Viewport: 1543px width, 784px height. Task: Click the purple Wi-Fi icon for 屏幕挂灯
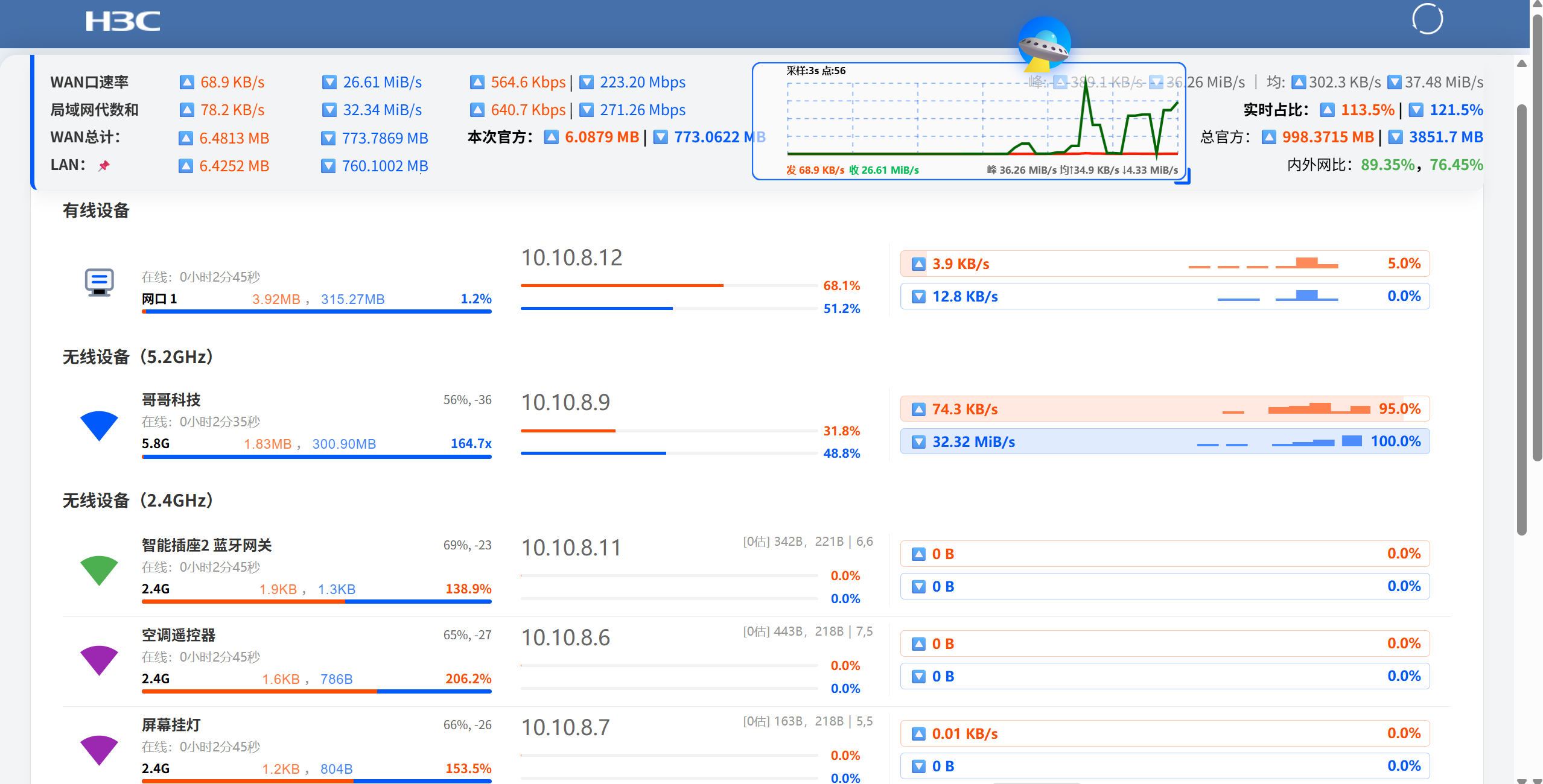(99, 750)
